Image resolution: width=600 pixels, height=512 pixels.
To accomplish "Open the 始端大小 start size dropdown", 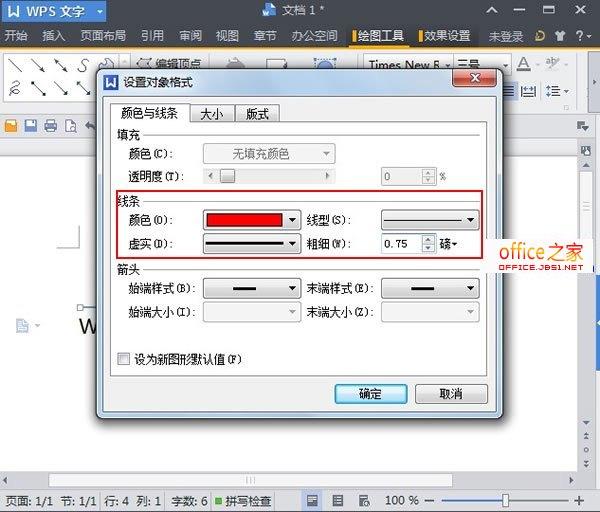I will [252, 312].
